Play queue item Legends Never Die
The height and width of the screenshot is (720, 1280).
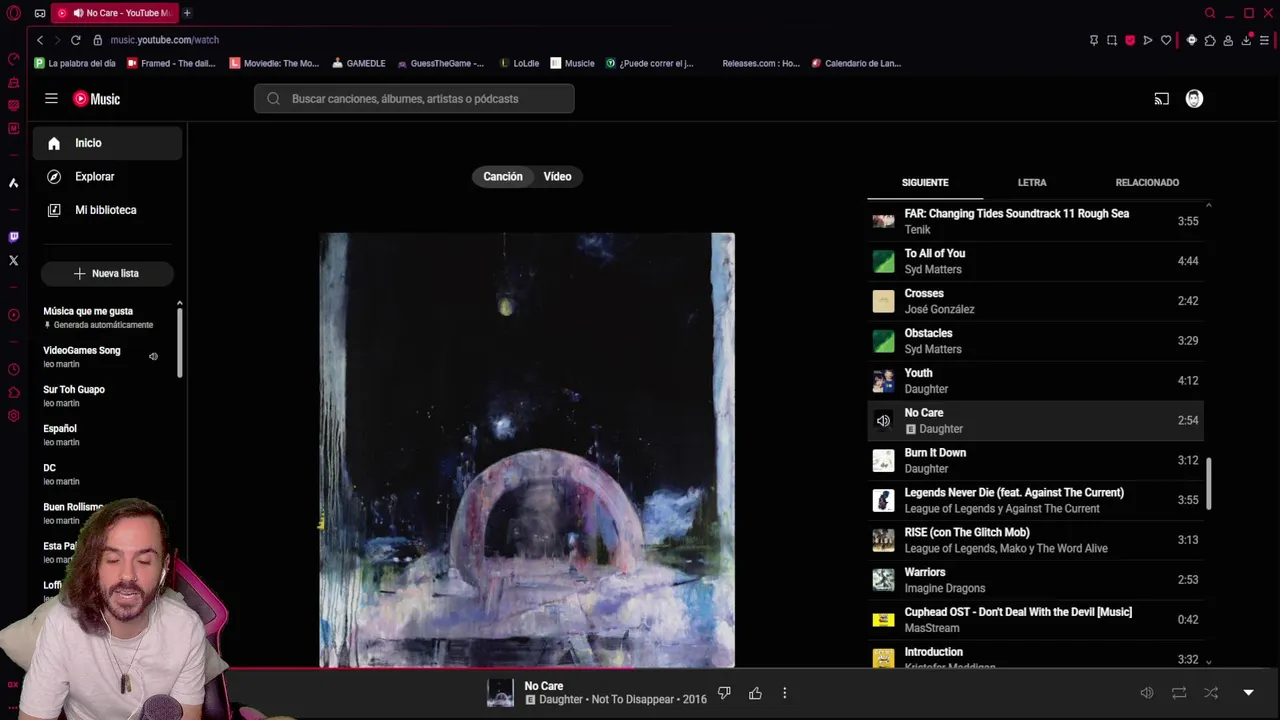pyautogui.click(x=1035, y=500)
